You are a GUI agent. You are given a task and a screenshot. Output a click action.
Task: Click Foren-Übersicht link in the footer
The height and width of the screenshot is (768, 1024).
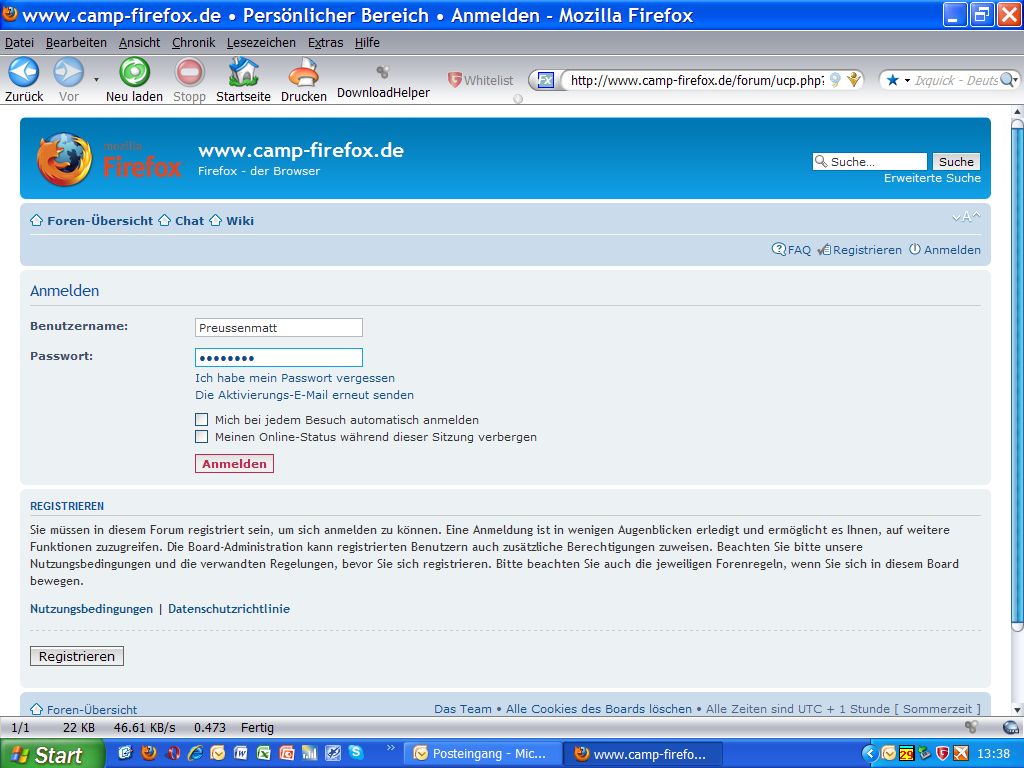coord(91,709)
